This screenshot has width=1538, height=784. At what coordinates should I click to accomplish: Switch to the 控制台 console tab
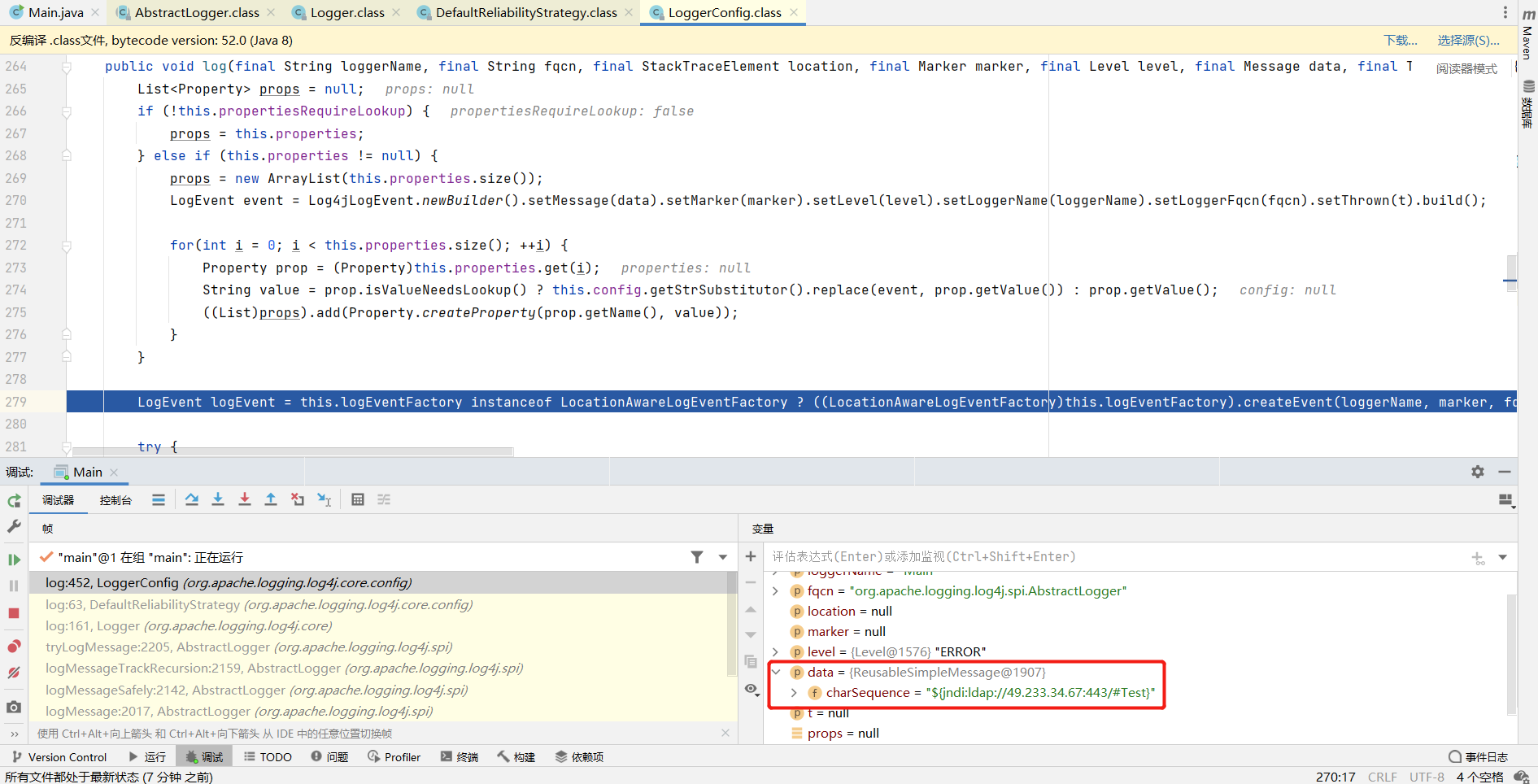tap(115, 500)
